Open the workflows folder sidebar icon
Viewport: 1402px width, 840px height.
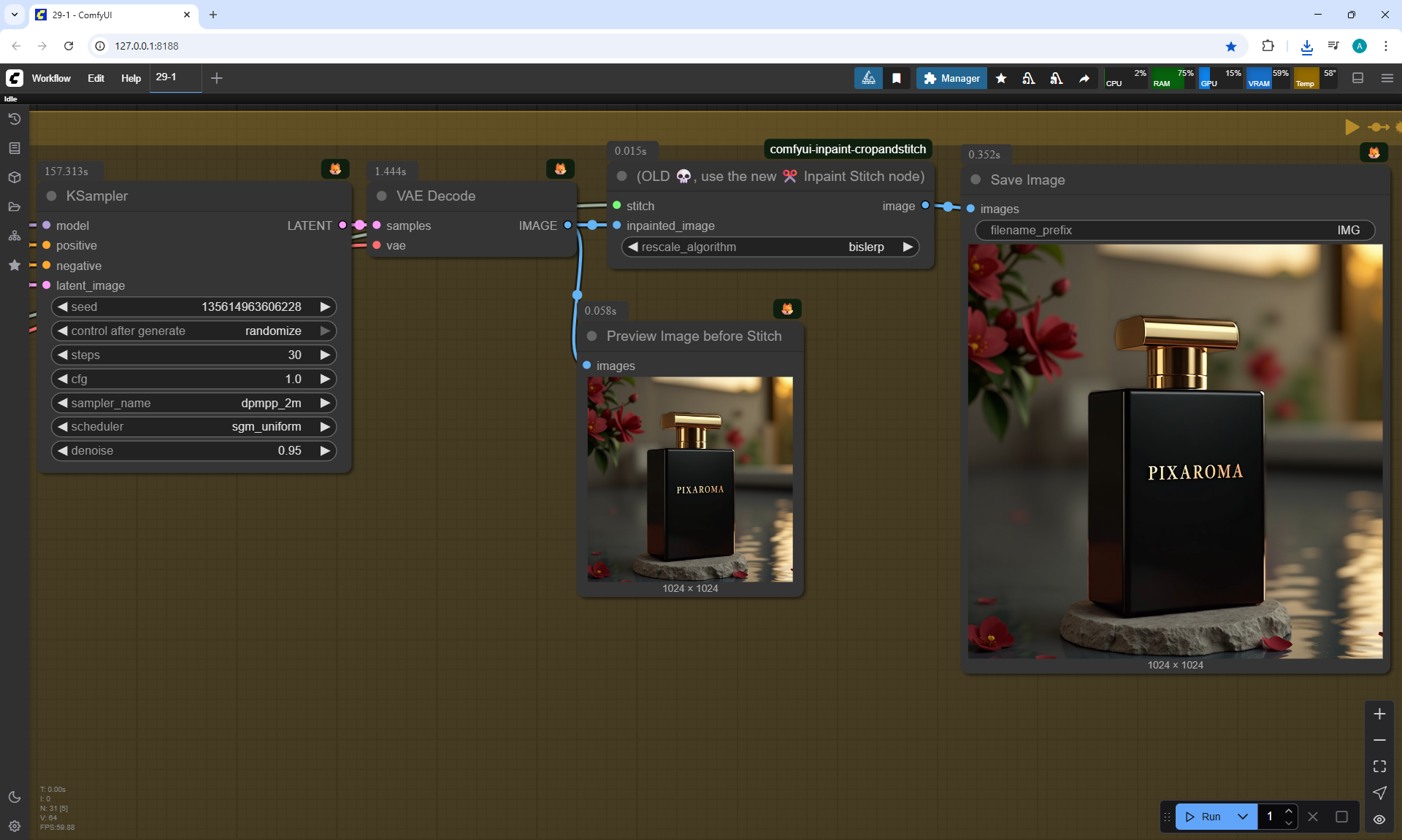[15, 207]
